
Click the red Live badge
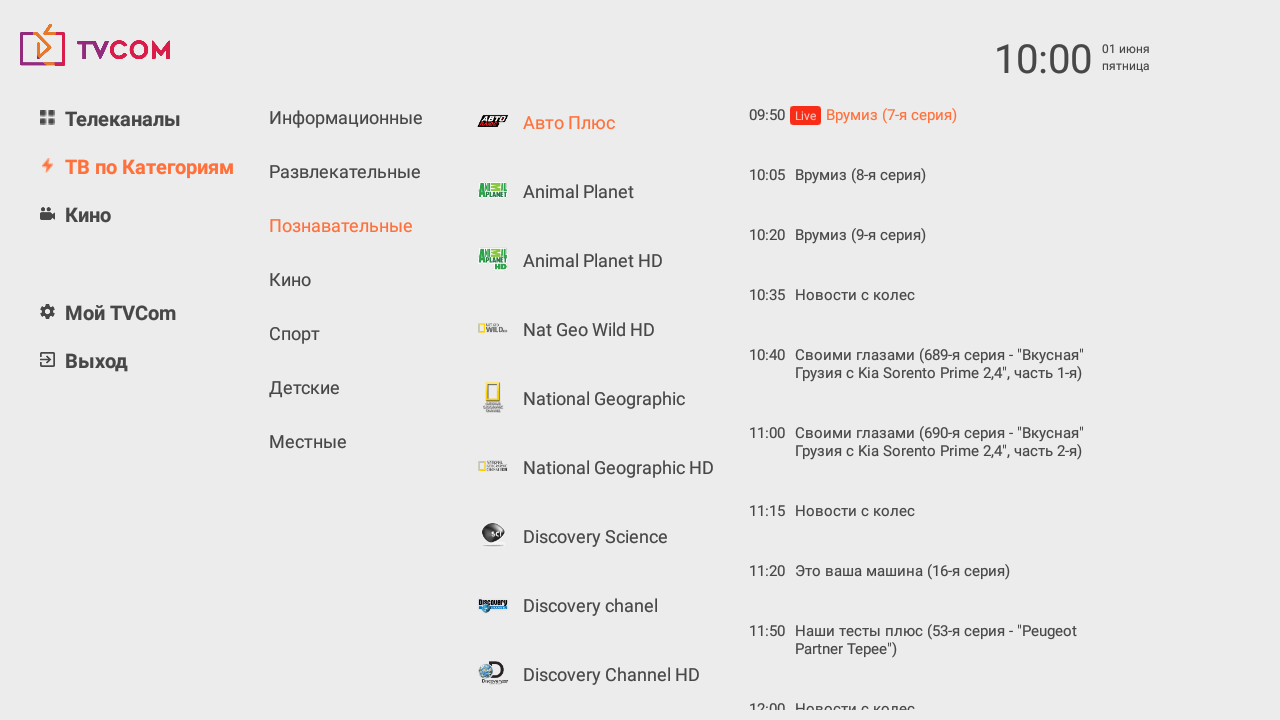pyautogui.click(x=805, y=116)
